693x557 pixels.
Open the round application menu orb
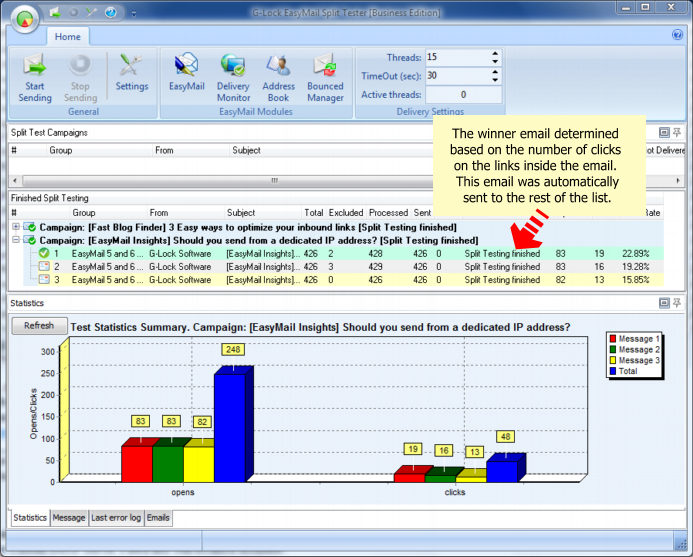[25, 18]
